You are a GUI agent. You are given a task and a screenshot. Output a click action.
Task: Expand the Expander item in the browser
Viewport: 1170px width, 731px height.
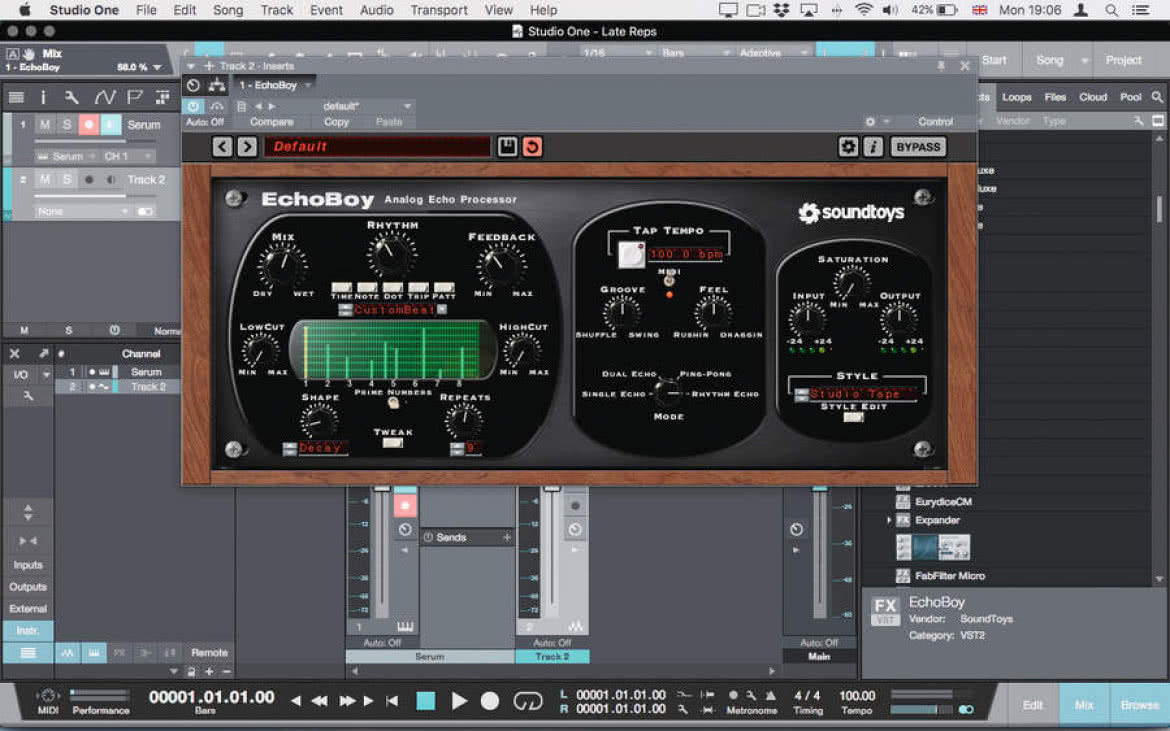pyautogui.click(x=889, y=521)
